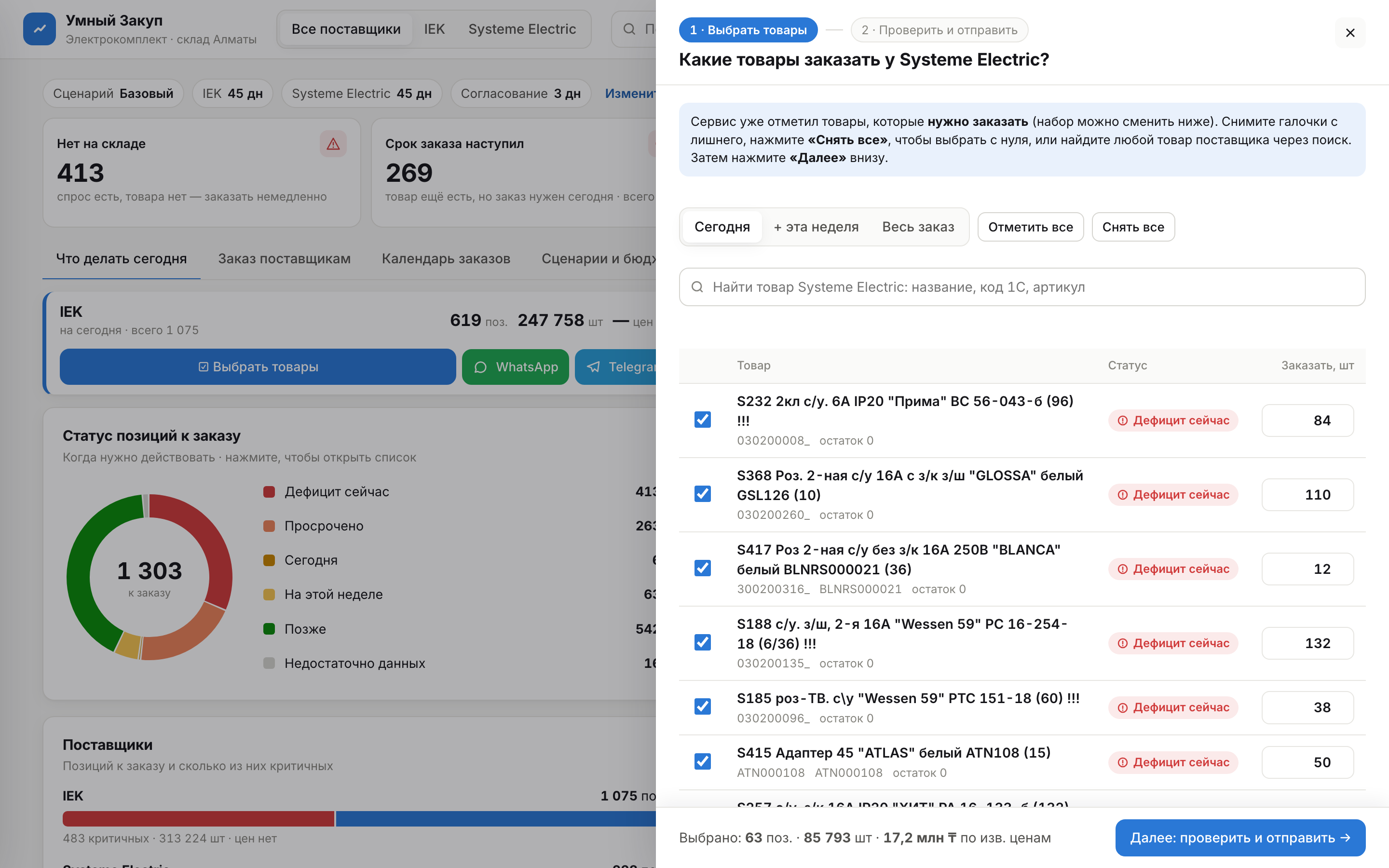Filter suppliers by IEK in header
Image resolution: width=1389 pixels, height=868 pixels.
click(434, 29)
